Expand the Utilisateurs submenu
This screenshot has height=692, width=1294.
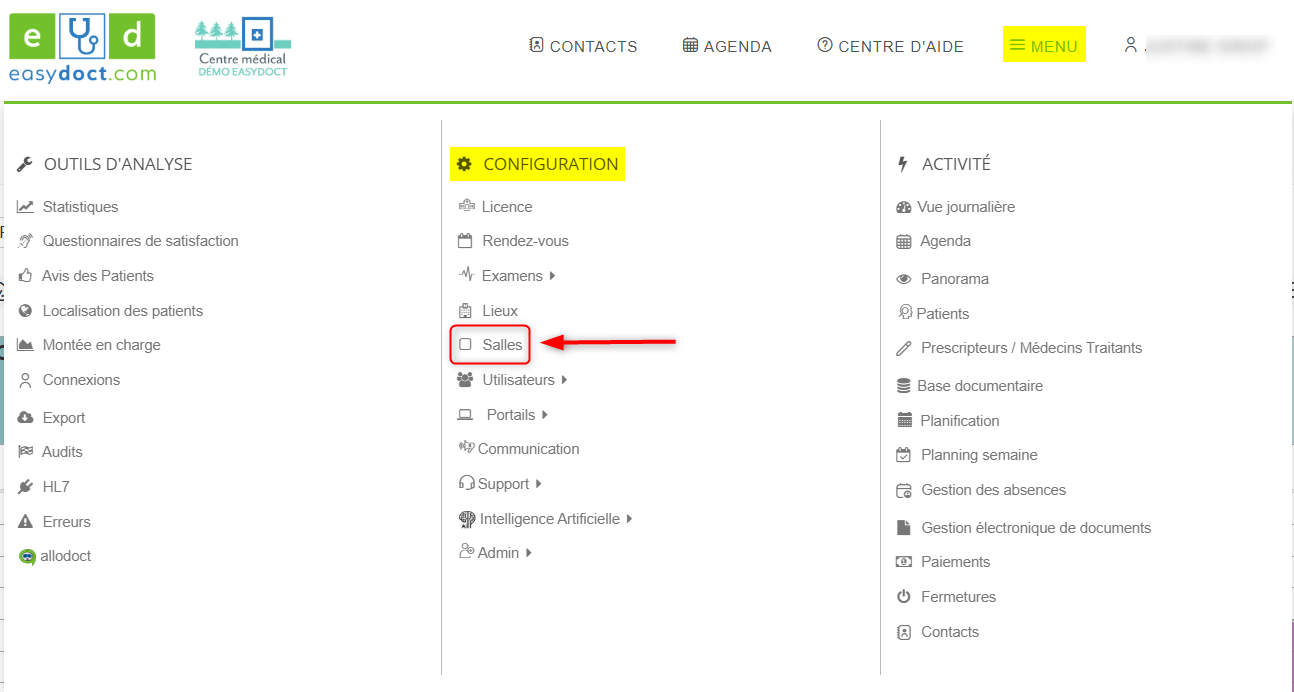coord(564,380)
